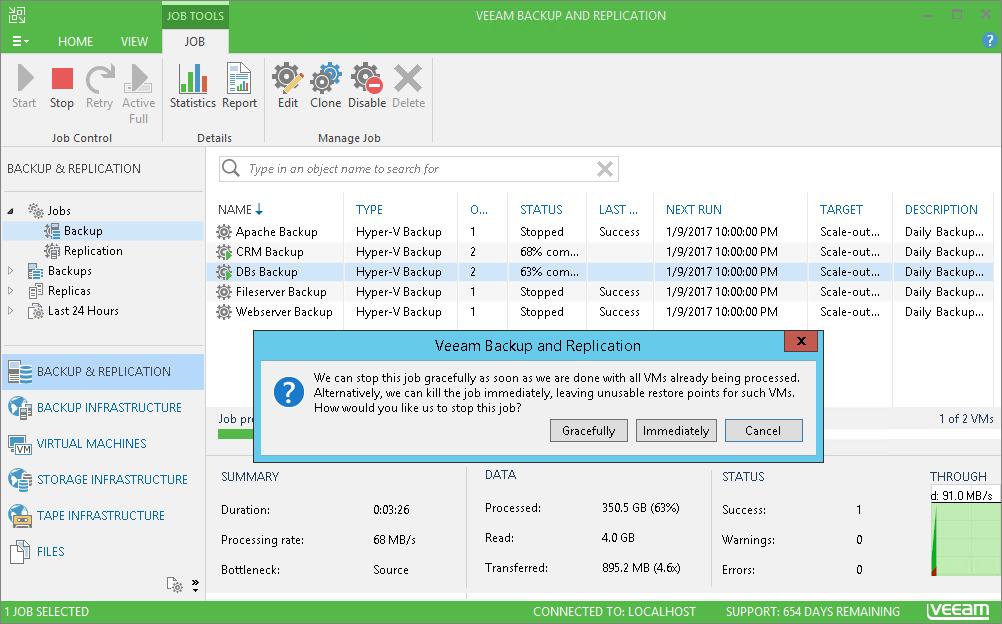Expand the Replicas tree node
The image size is (1002, 624).
(10, 291)
